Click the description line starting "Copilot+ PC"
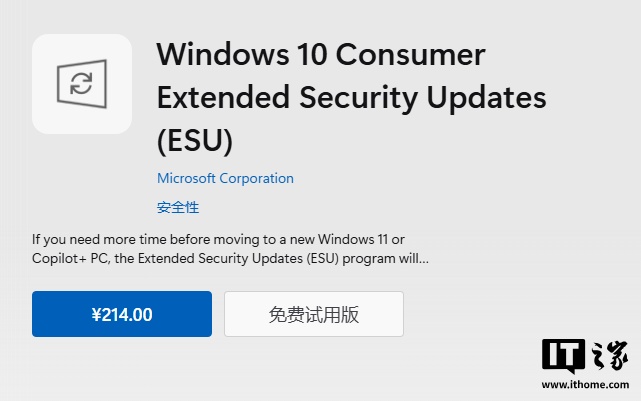The image size is (641, 401). (230, 258)
